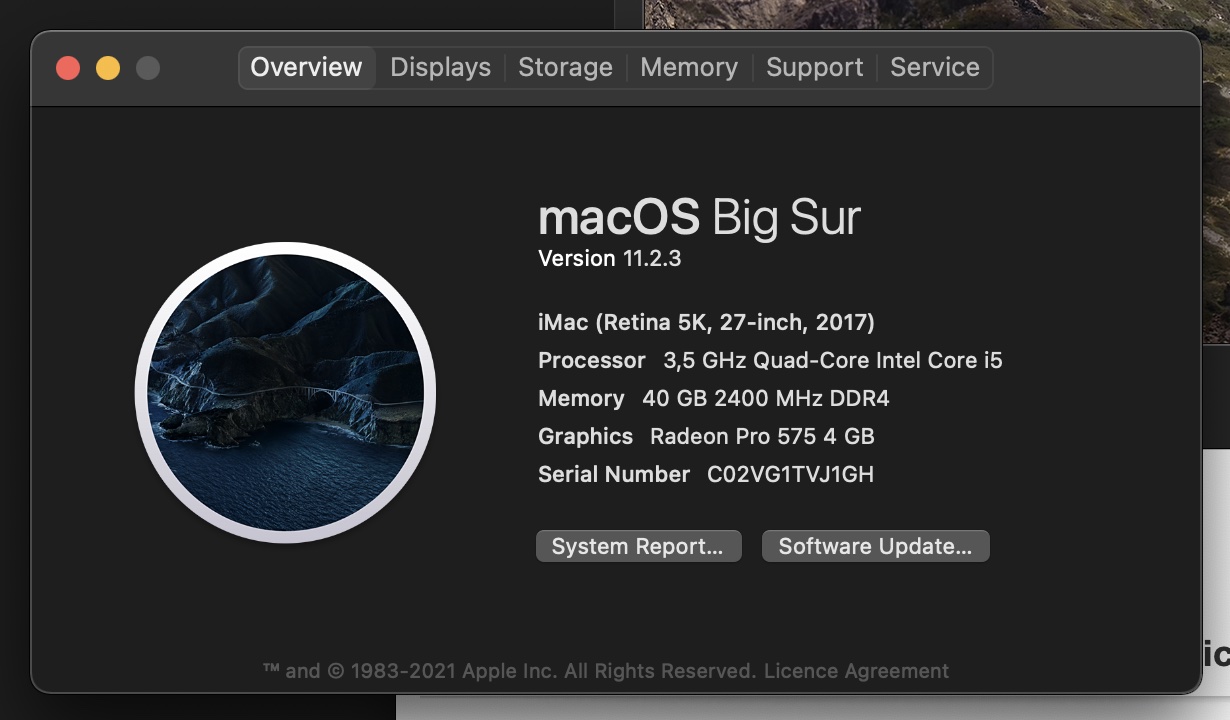This screenshot has height=720, width=1230.
Task: Close the window with the red button
Action: (x=68, y=68)
